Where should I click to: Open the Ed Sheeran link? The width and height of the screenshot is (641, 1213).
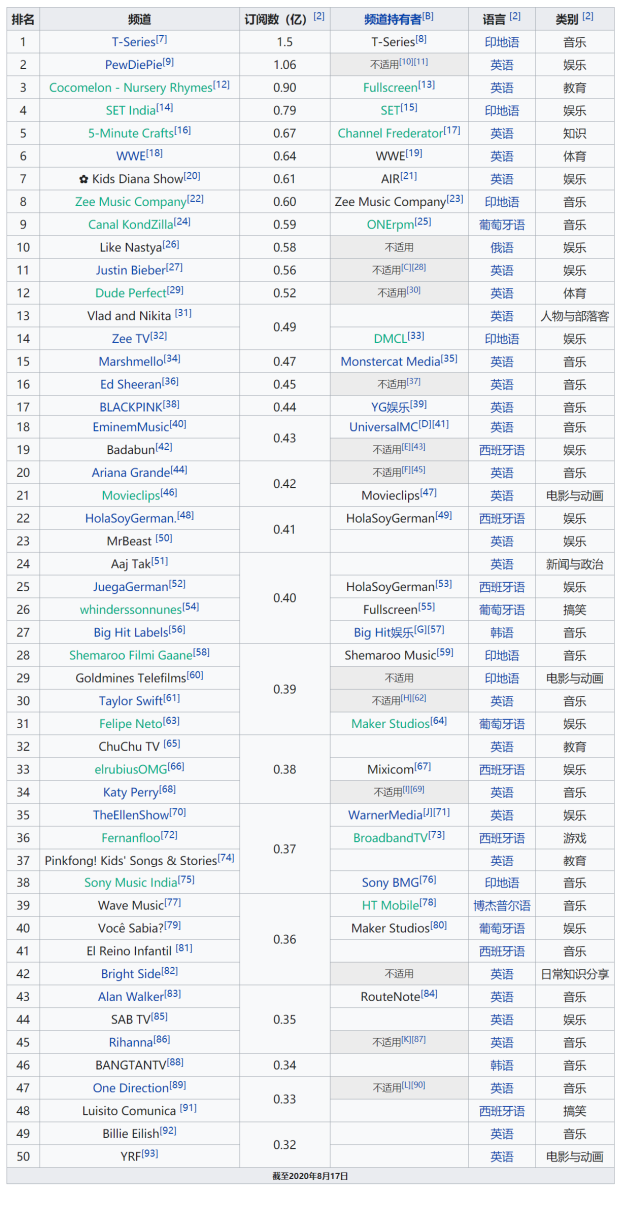(131, 385)
